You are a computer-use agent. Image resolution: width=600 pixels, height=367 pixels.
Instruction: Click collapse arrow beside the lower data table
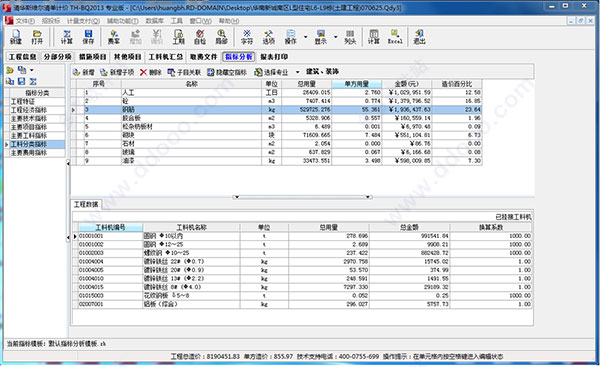[x=68, y=238]
